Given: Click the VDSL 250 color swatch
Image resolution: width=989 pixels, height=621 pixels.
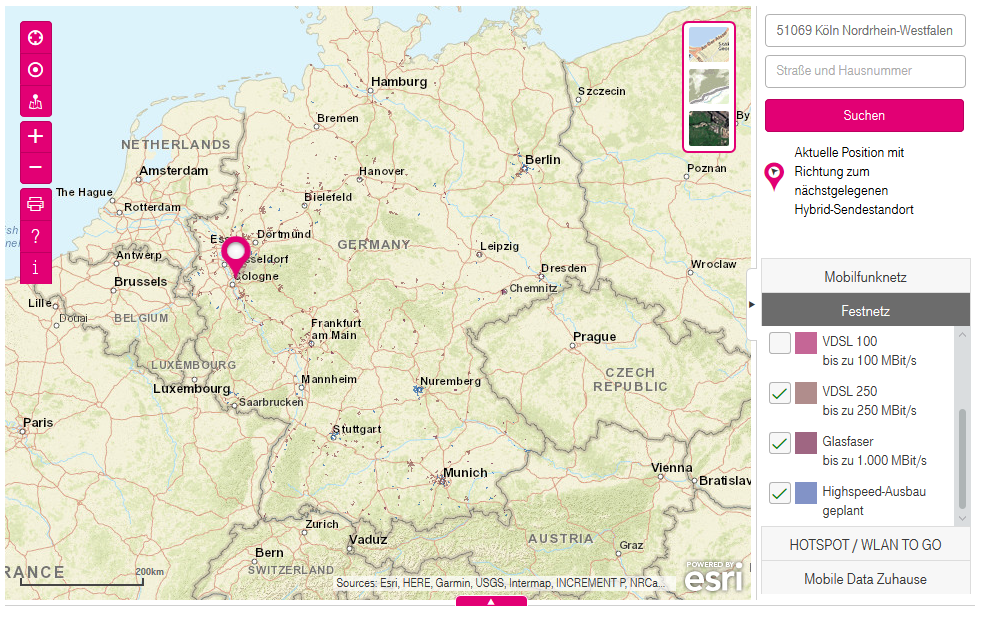Looking at the screenshot, I should point(806,393).
